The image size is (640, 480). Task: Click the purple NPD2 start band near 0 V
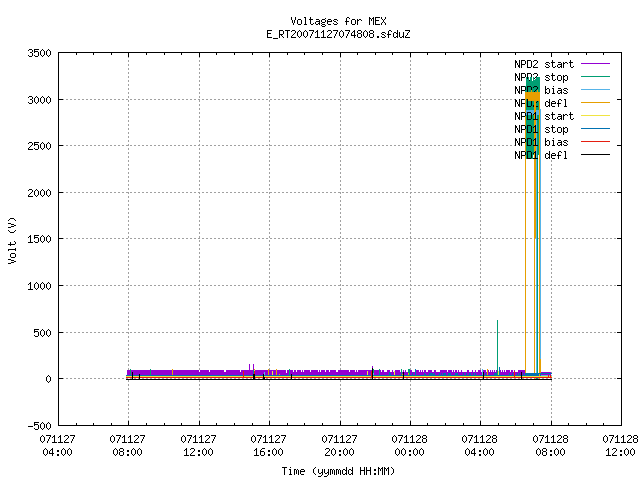pyautogui.click(x=327, y=373)
